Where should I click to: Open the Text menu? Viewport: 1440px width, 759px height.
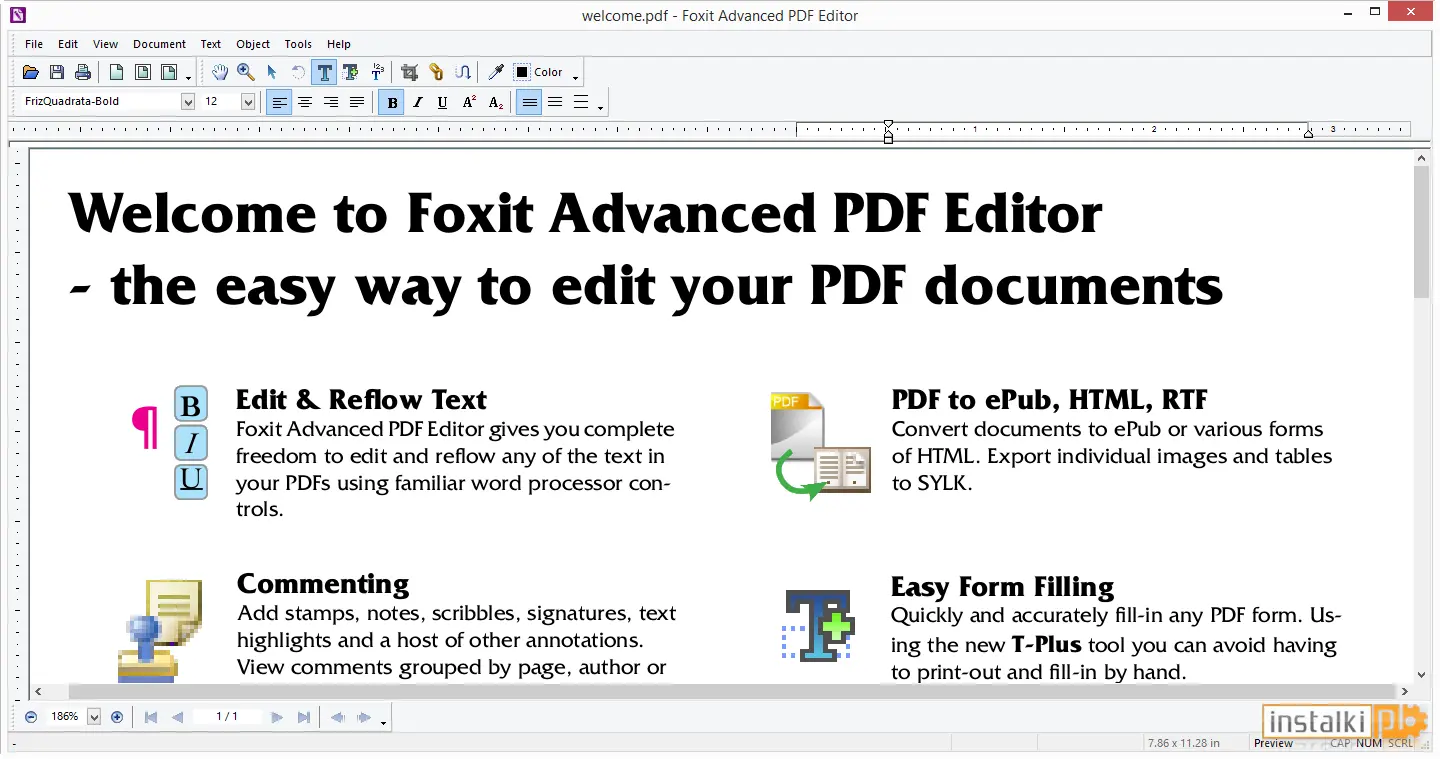click(x=211, y=44)
